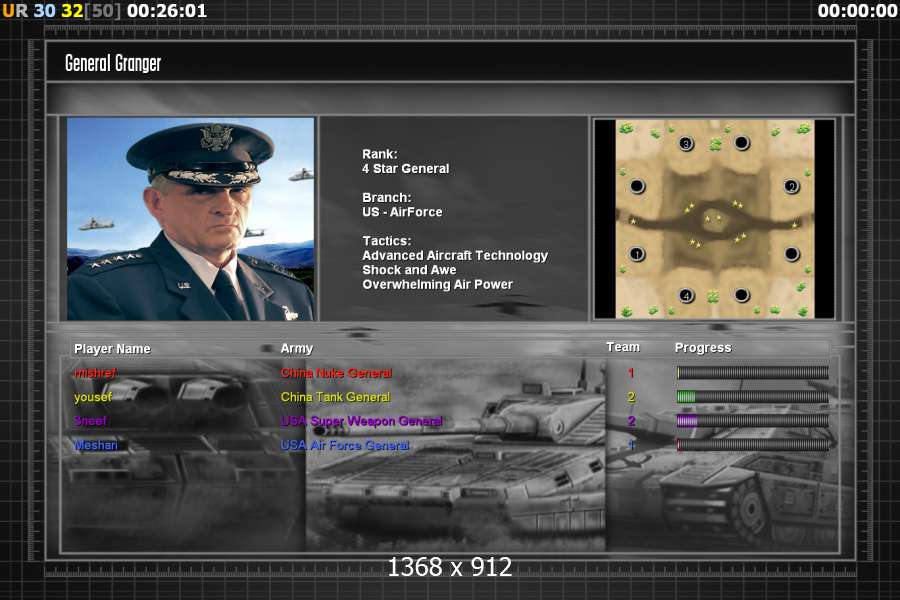Click General Granger's portrait image
The width and height of the screenshot is (900, 600).
(190, 219)
